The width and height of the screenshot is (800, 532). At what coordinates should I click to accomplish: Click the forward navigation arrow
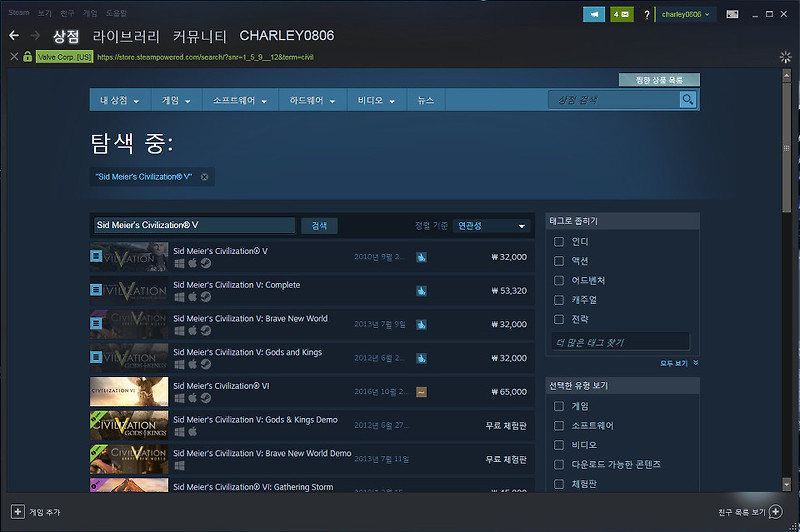pos(35,35)
